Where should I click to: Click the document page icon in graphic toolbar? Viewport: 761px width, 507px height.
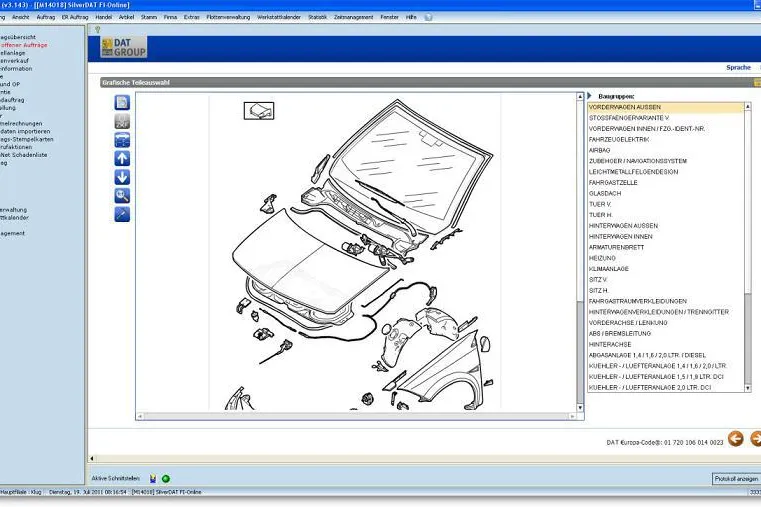122,102
